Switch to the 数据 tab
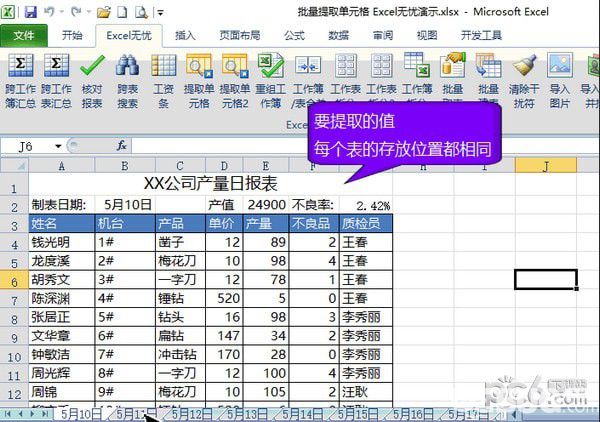 (339, 35)
